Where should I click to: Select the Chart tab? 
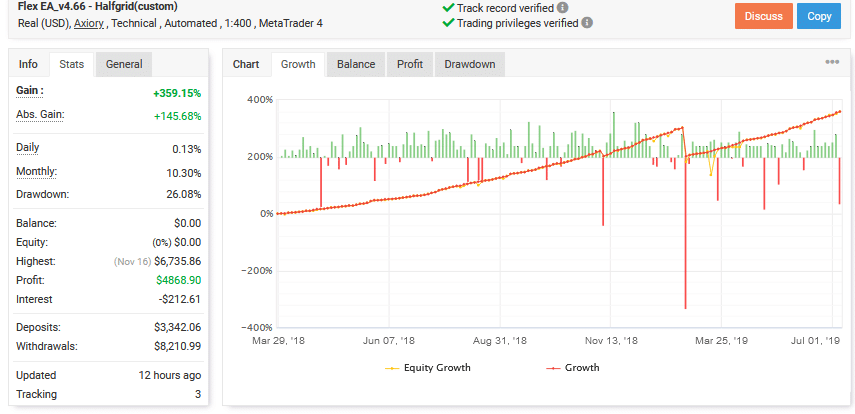pyautogui.click(x=246, y=64)
